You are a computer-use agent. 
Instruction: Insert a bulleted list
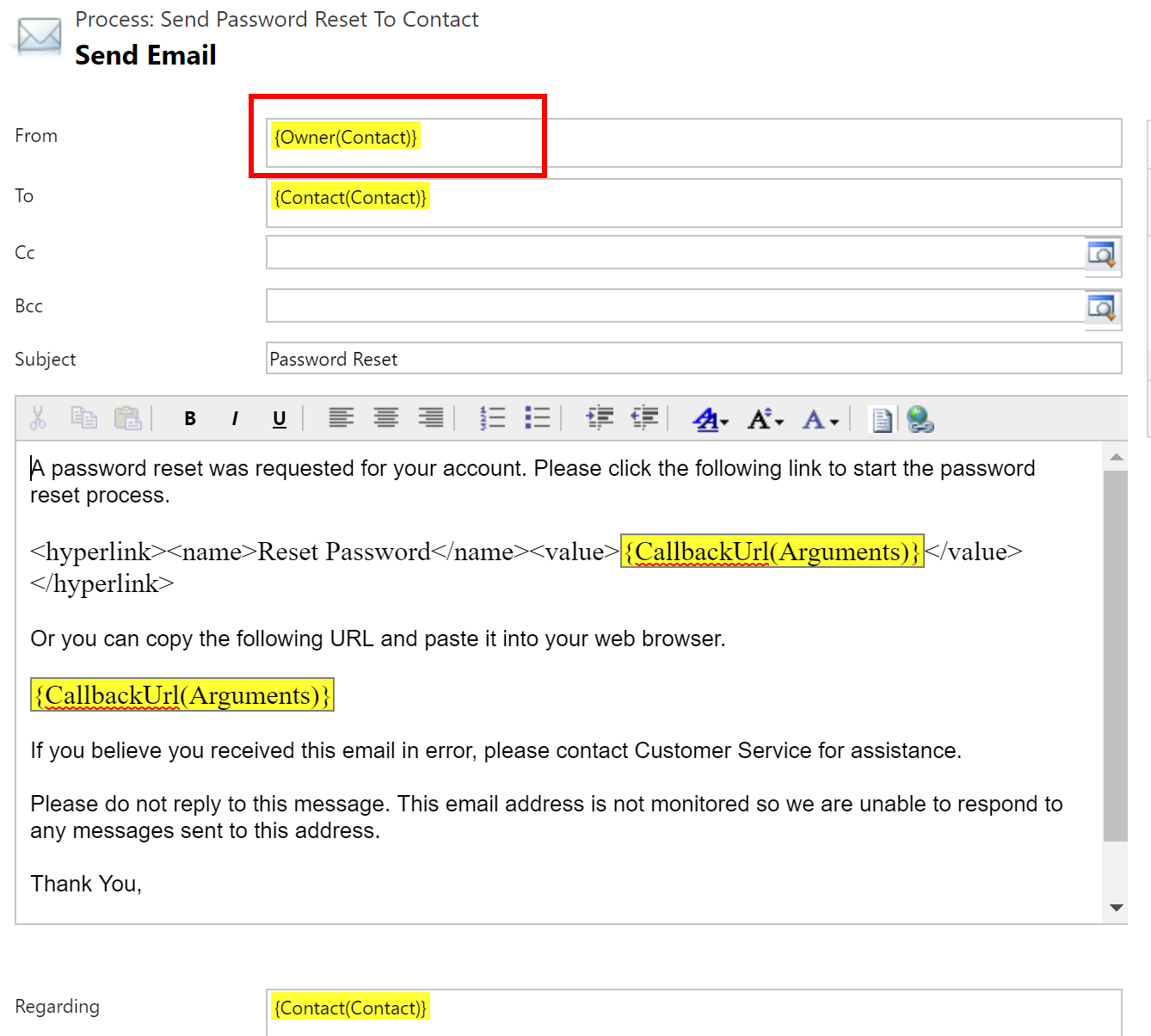538,418
